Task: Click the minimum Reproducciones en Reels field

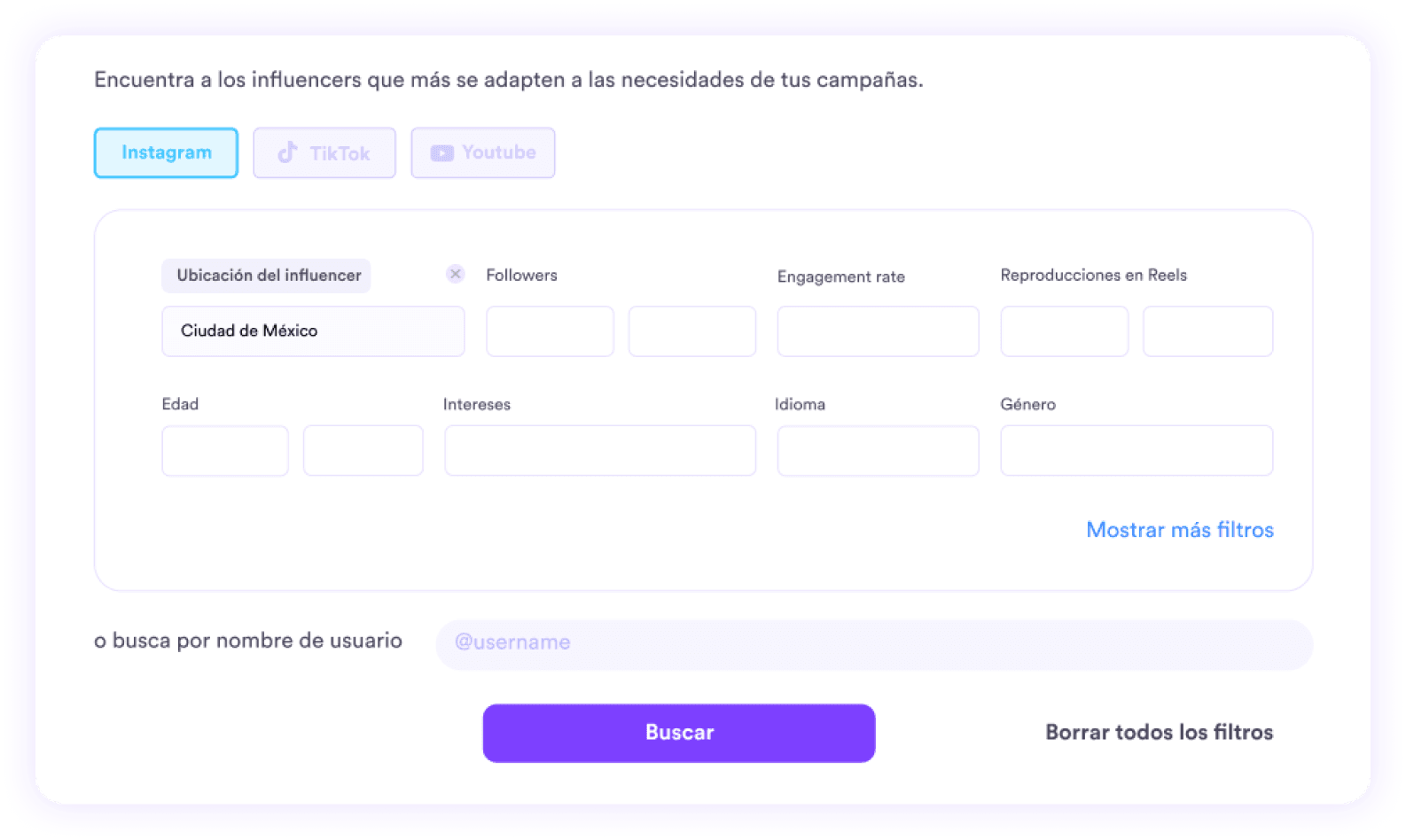Action: pyautogui.click(x=1064, y=331)
